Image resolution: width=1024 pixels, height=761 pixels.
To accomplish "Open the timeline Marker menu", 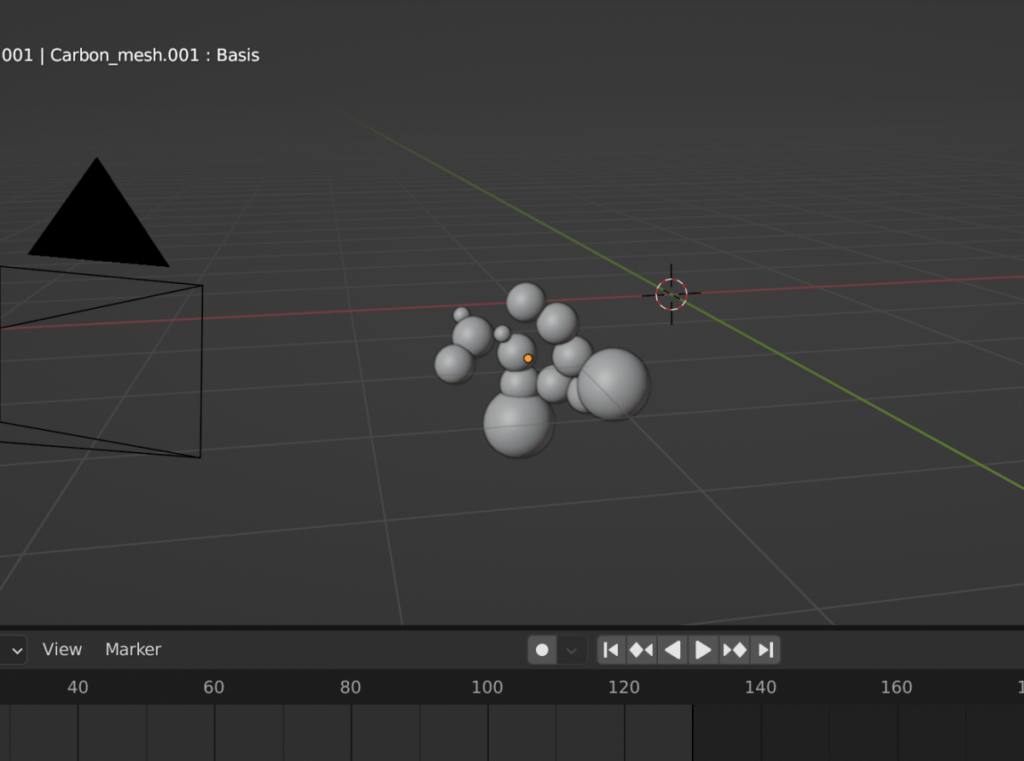I will [x=133, y=649].
